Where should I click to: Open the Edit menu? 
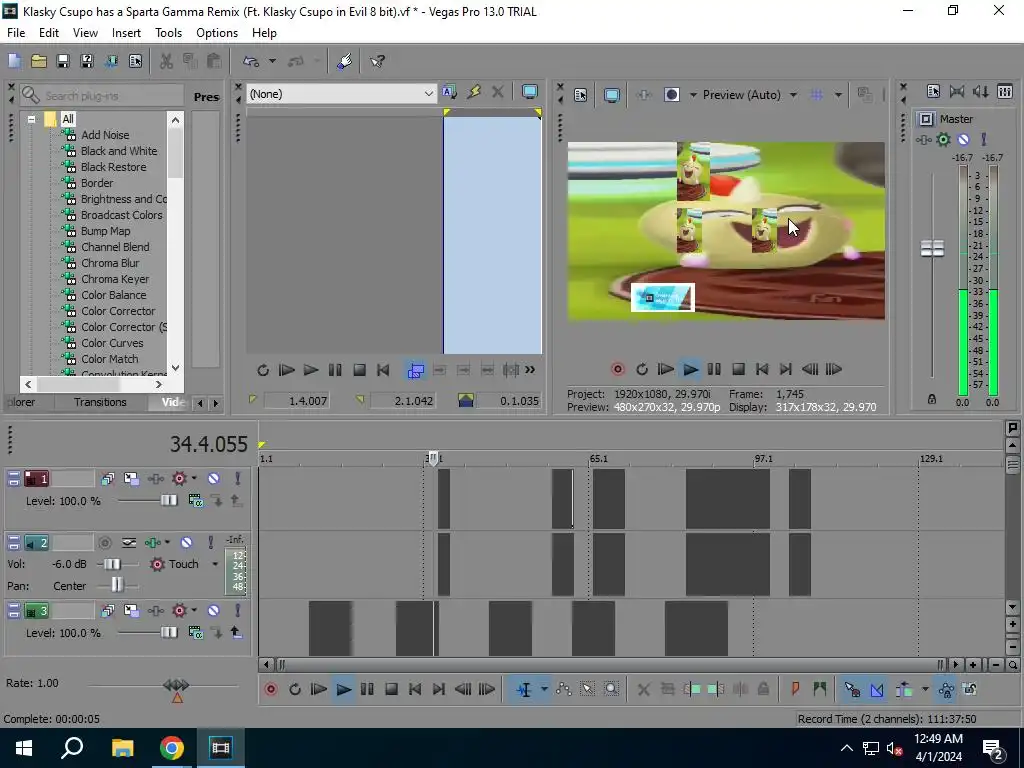pyautogui.click(x=48, y=33)
